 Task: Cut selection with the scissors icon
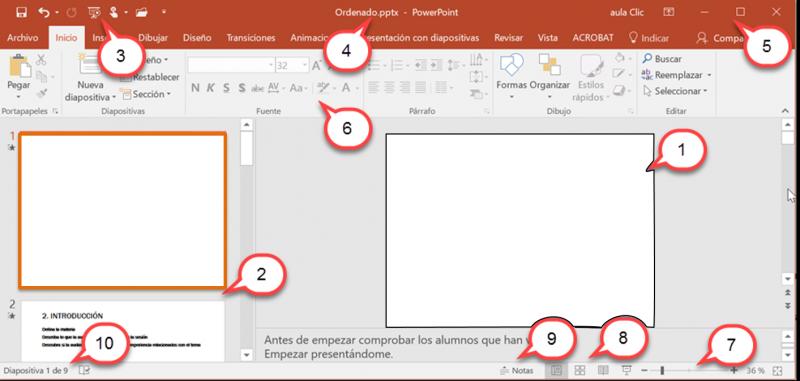point(41,60)
